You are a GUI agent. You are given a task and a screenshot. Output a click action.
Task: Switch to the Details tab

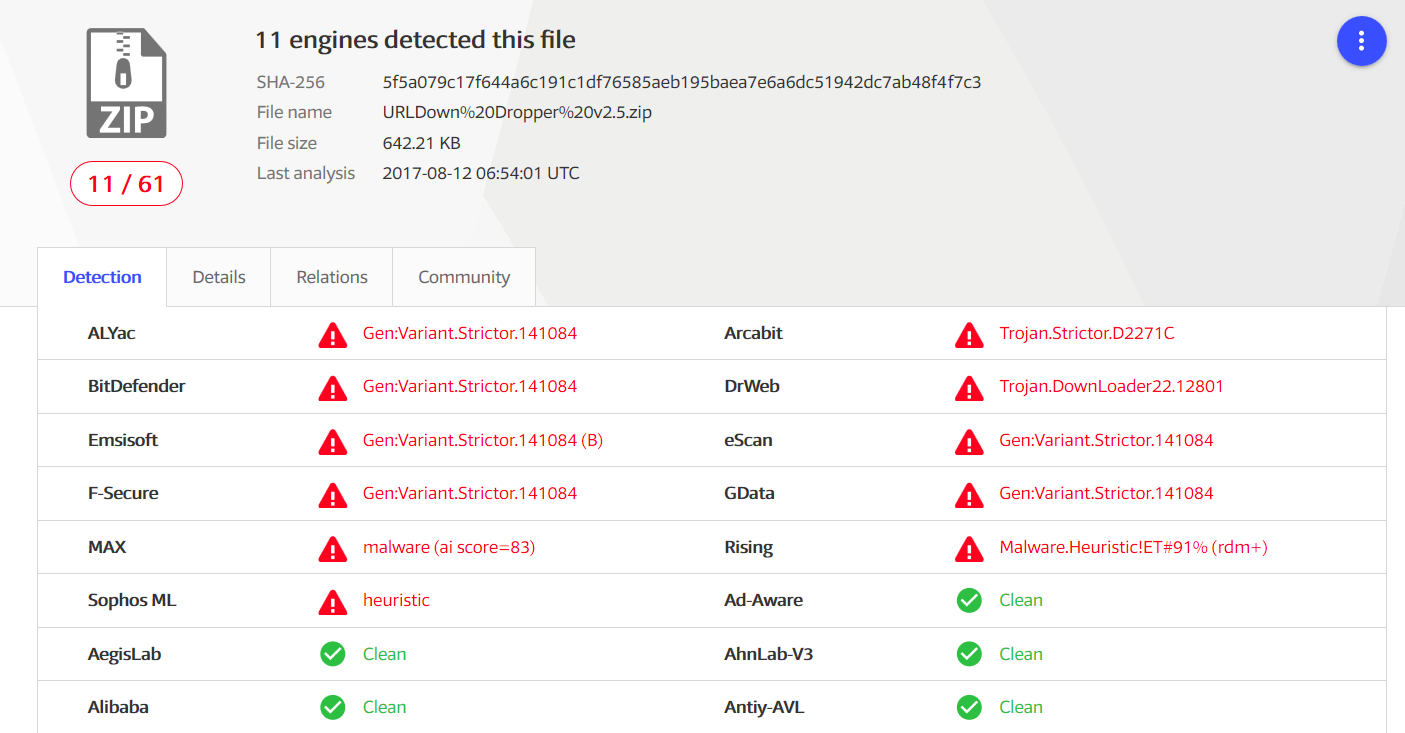(x=219, y=277)
